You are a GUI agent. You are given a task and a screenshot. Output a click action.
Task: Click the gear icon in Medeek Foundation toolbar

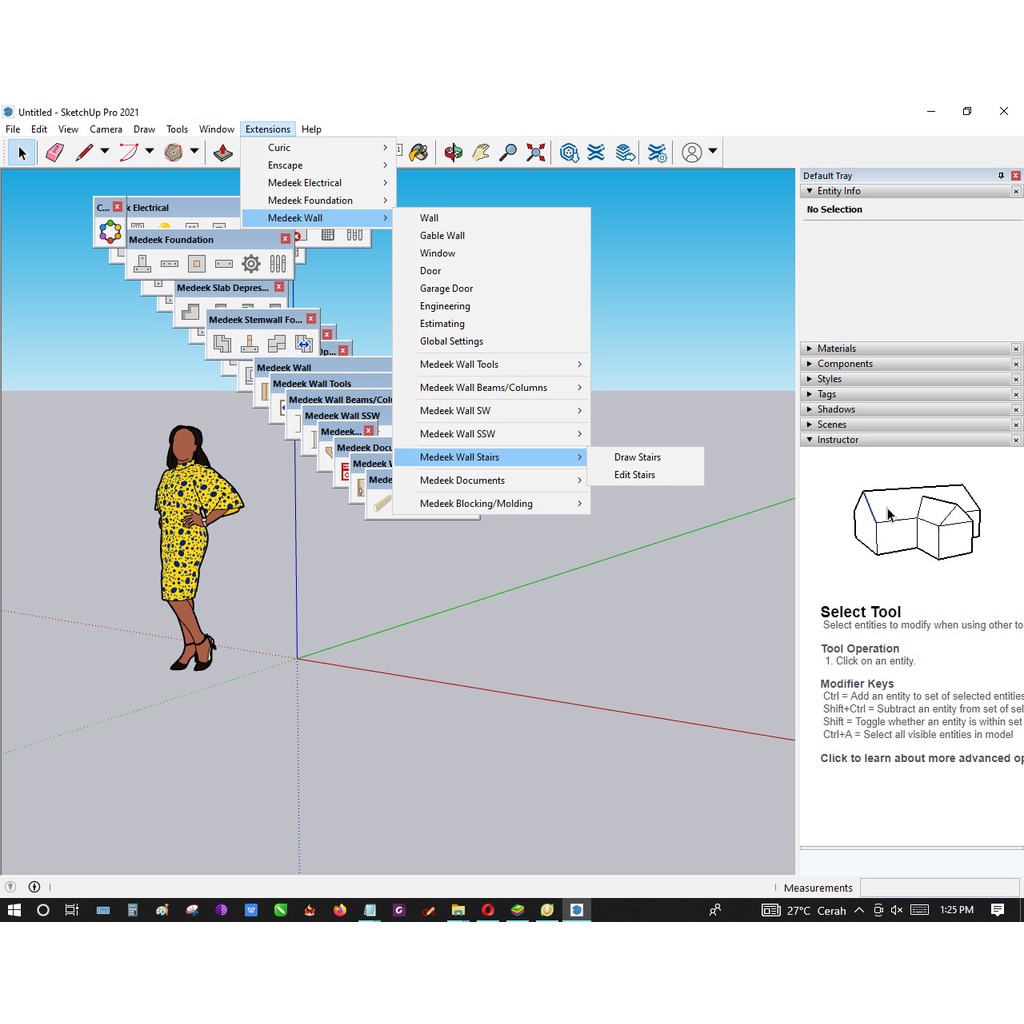(251, 264)
